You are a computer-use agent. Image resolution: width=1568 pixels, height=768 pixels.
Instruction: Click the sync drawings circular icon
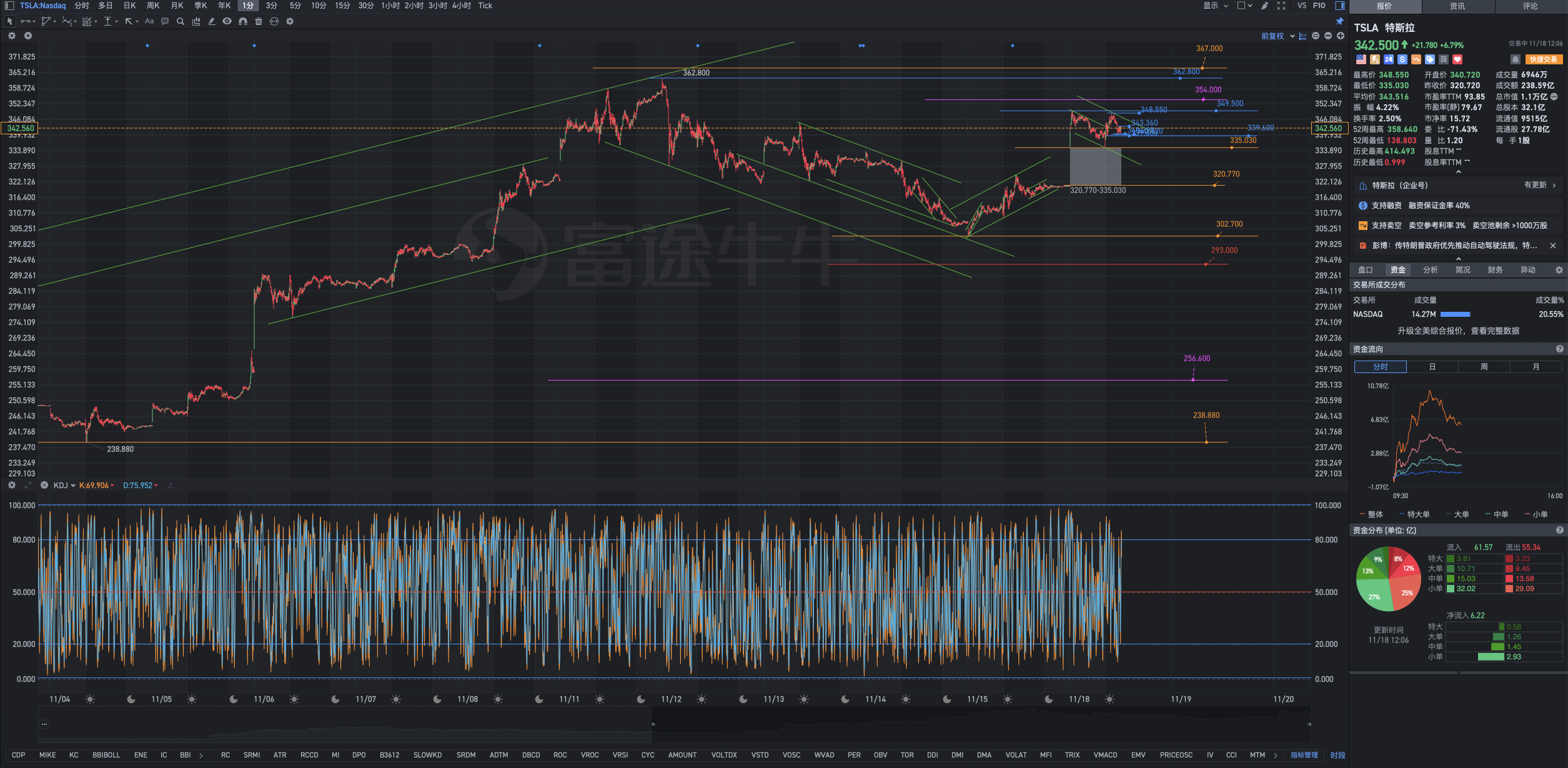[x=274, y=21]
